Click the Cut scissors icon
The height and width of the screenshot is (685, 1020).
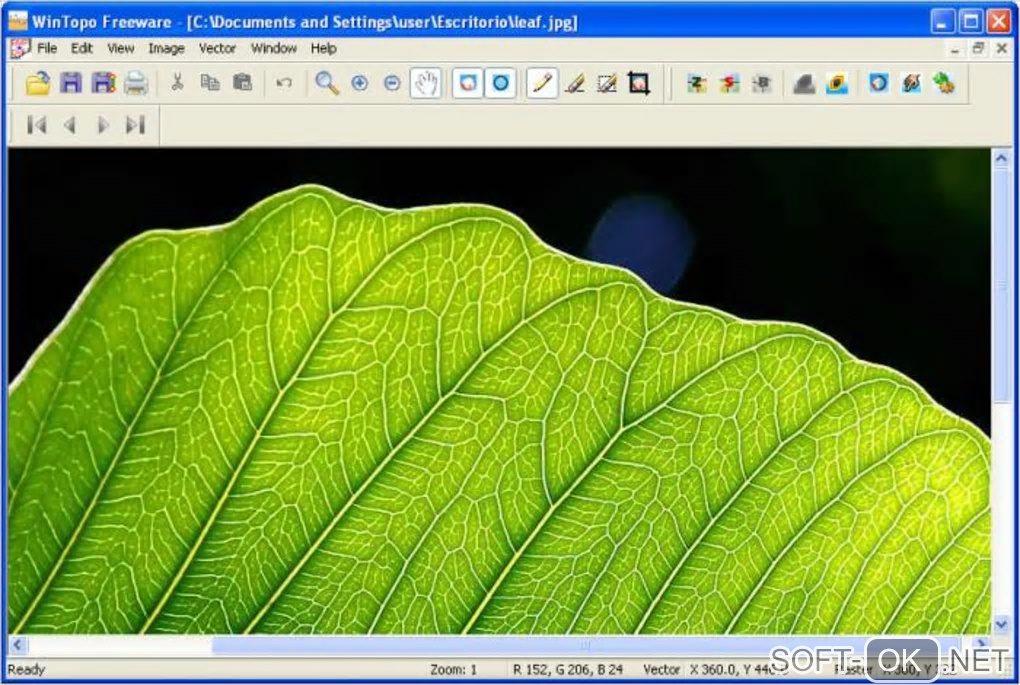click(177, 83)
